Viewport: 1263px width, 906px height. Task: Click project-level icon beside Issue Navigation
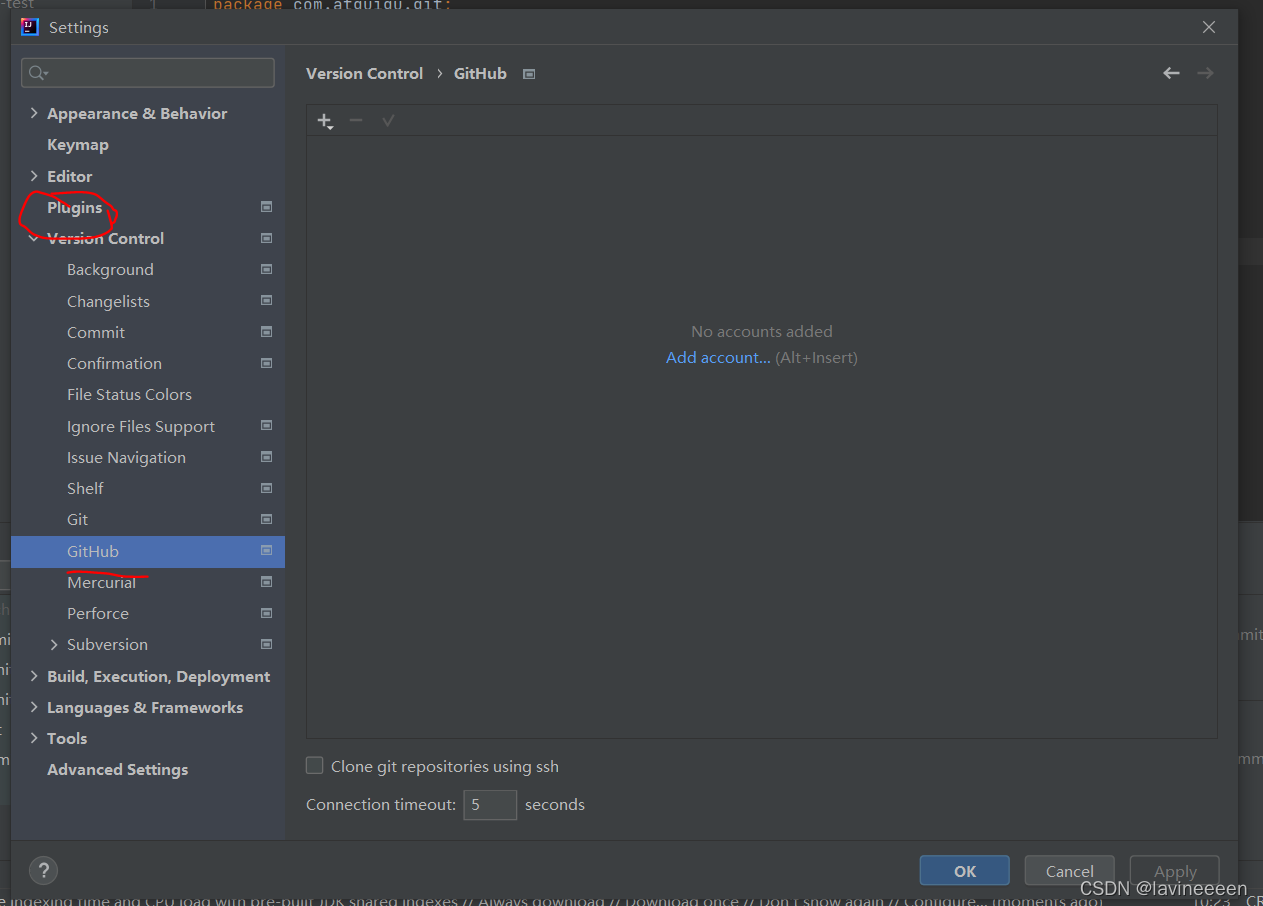click(x=266, y=457)
